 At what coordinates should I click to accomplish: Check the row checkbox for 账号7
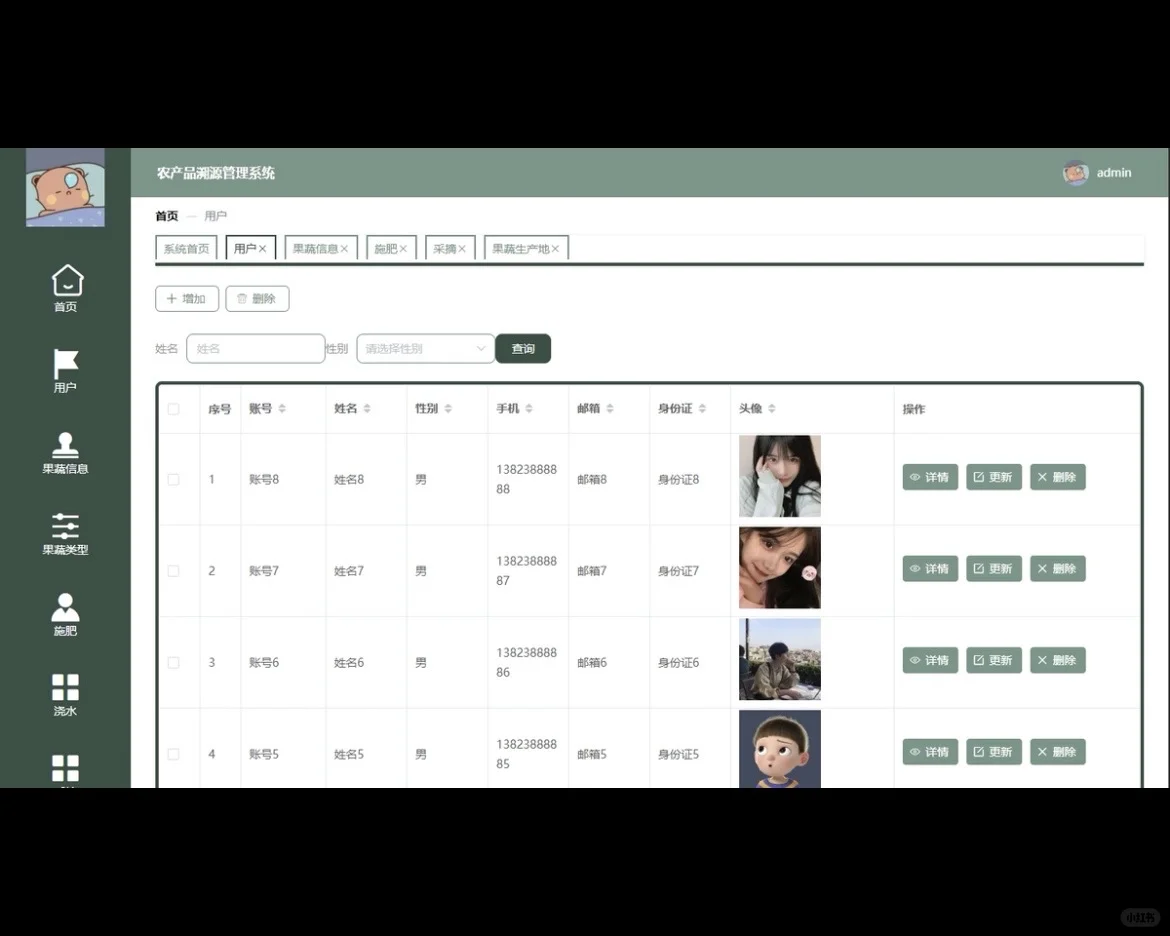click(174, 571)
